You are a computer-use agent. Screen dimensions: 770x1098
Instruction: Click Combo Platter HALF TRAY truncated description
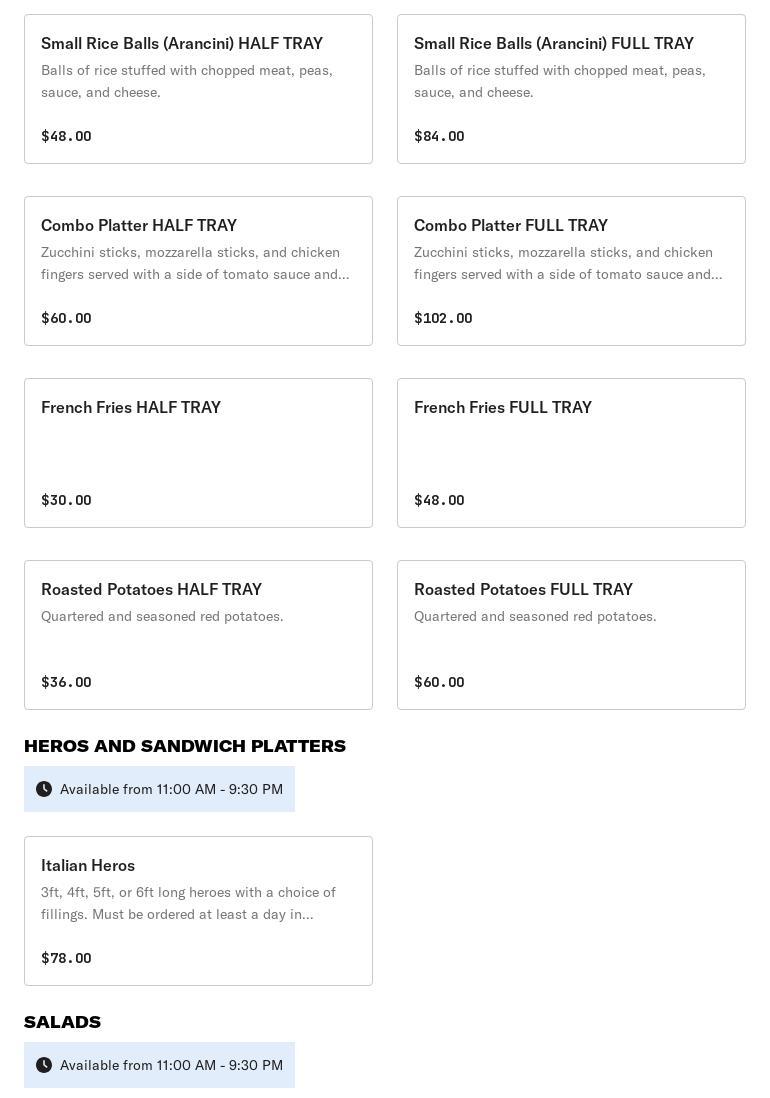(195, 263)
